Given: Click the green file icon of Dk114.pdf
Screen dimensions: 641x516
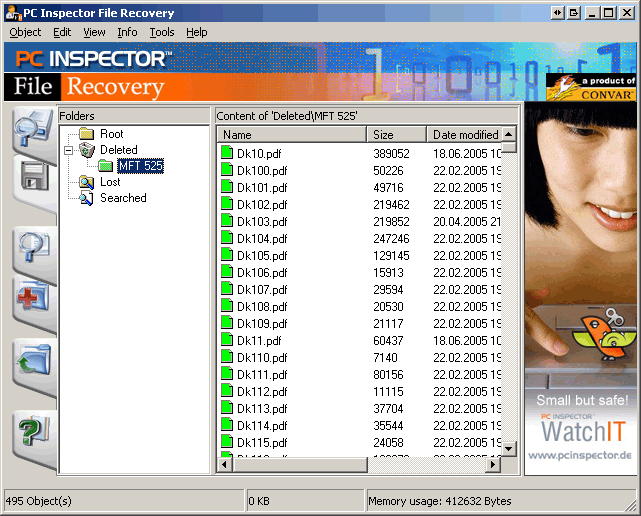Looking at the screenshot, I should point(227,424).
